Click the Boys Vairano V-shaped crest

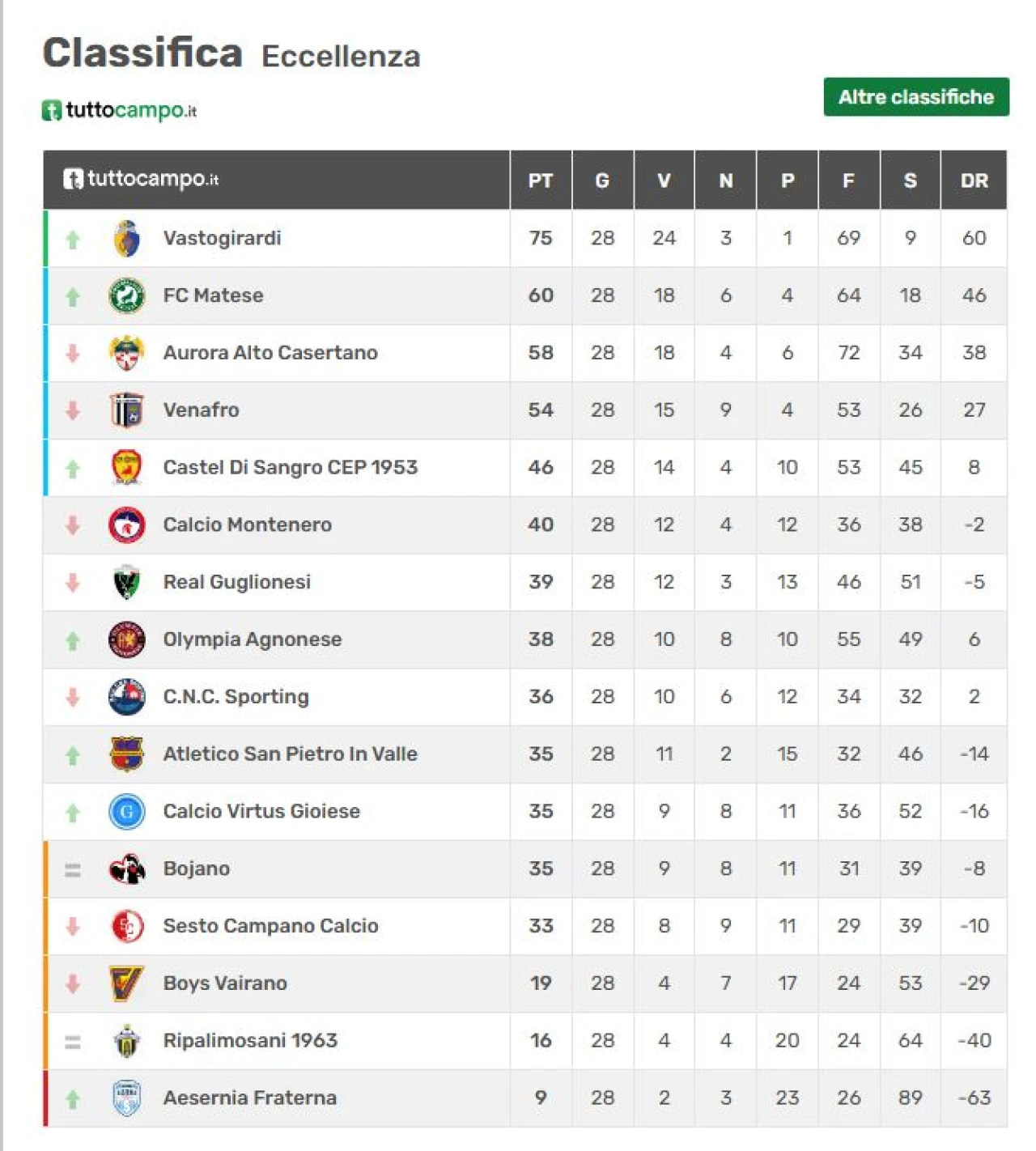[x=126, y=983]
